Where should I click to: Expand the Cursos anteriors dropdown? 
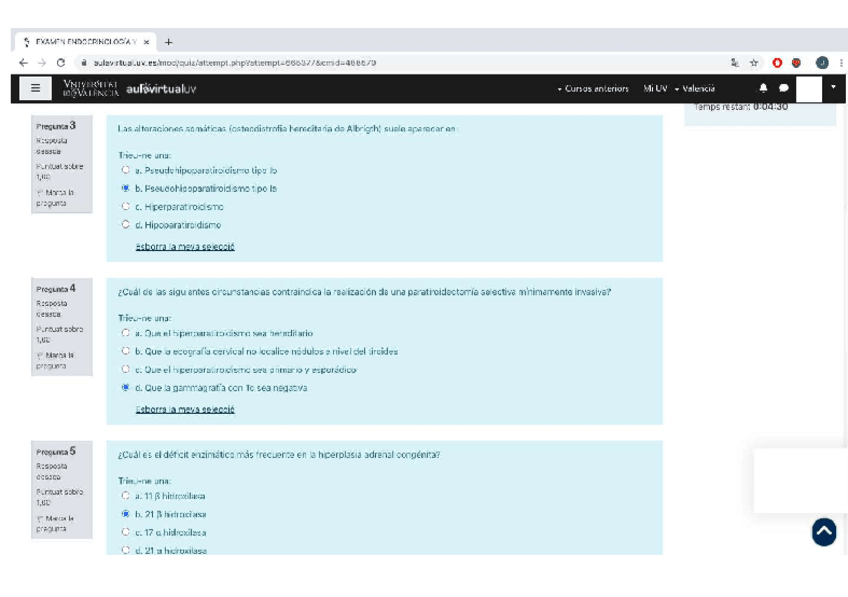[593, 89]
